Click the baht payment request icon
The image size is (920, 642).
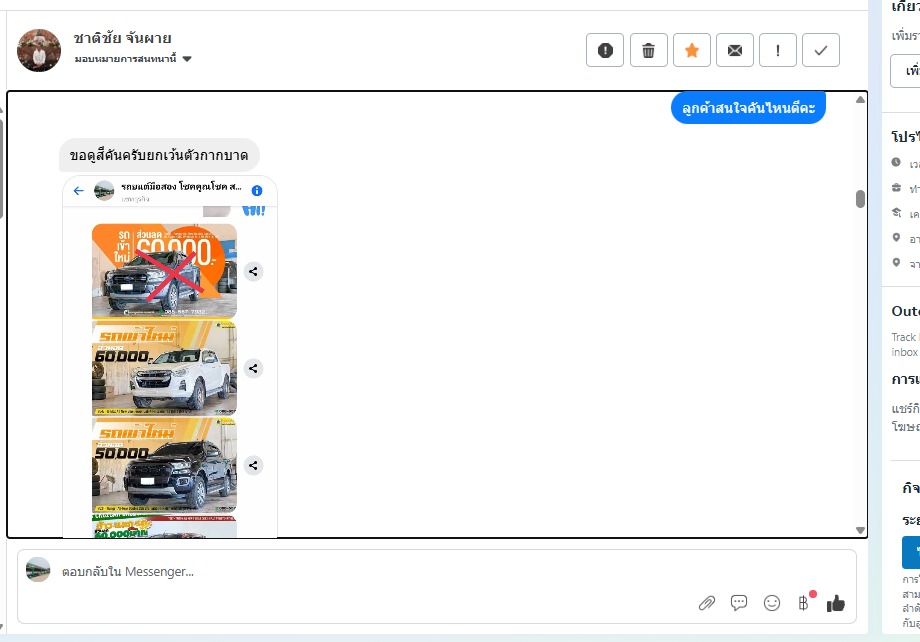pyautogui.click(x=803, y=603)
